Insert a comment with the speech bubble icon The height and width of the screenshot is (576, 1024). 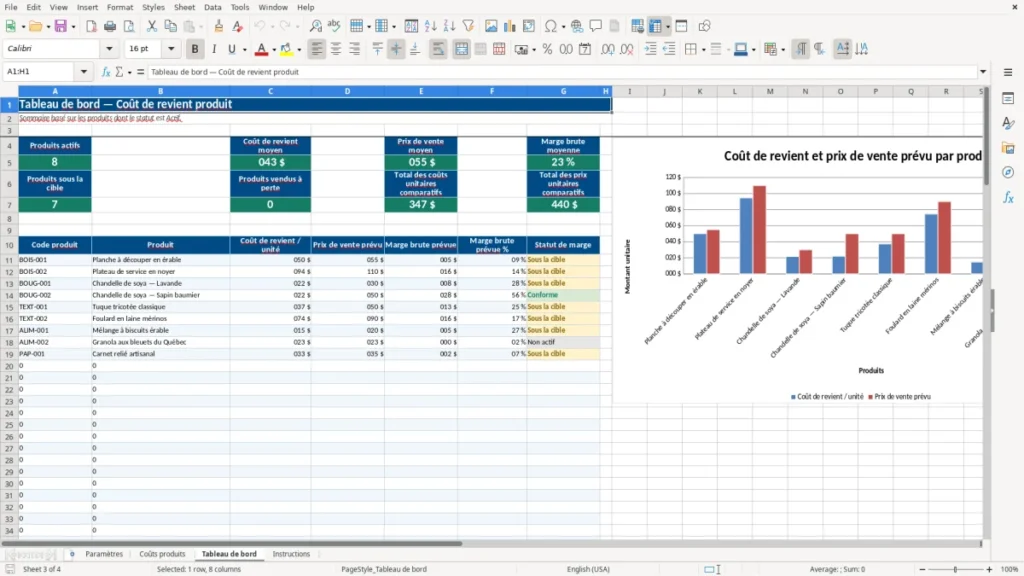596,26
